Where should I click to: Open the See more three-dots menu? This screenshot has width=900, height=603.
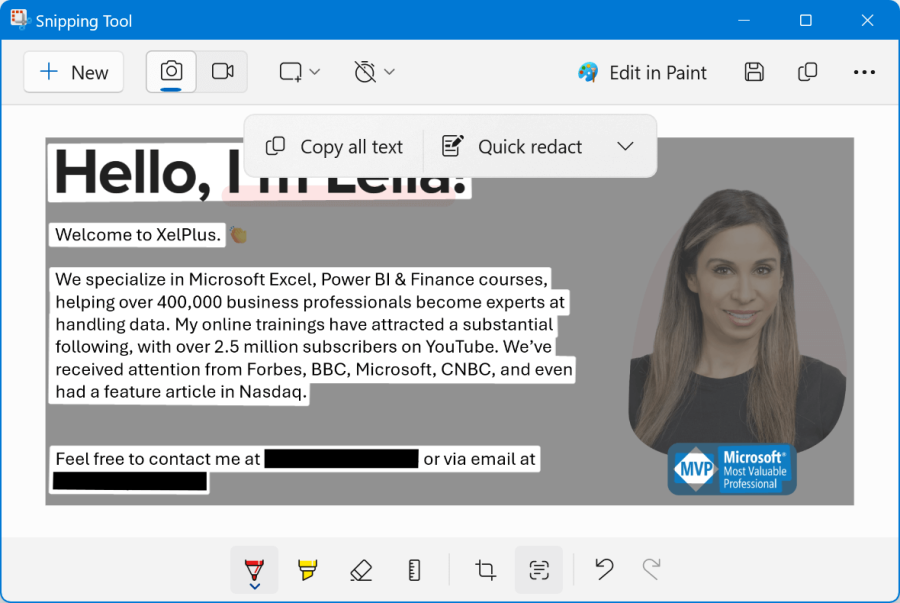coord(864,72)
